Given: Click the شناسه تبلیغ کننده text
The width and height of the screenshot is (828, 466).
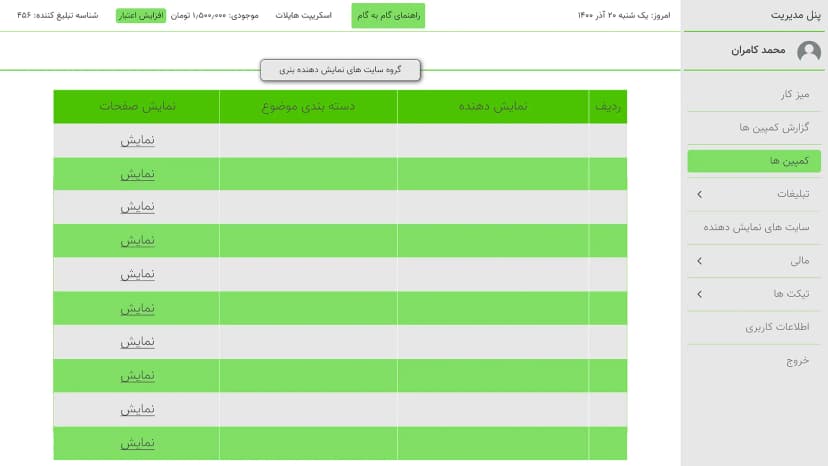Looking at the screenshot, I should pyautogui.click(x=58, y=15).
